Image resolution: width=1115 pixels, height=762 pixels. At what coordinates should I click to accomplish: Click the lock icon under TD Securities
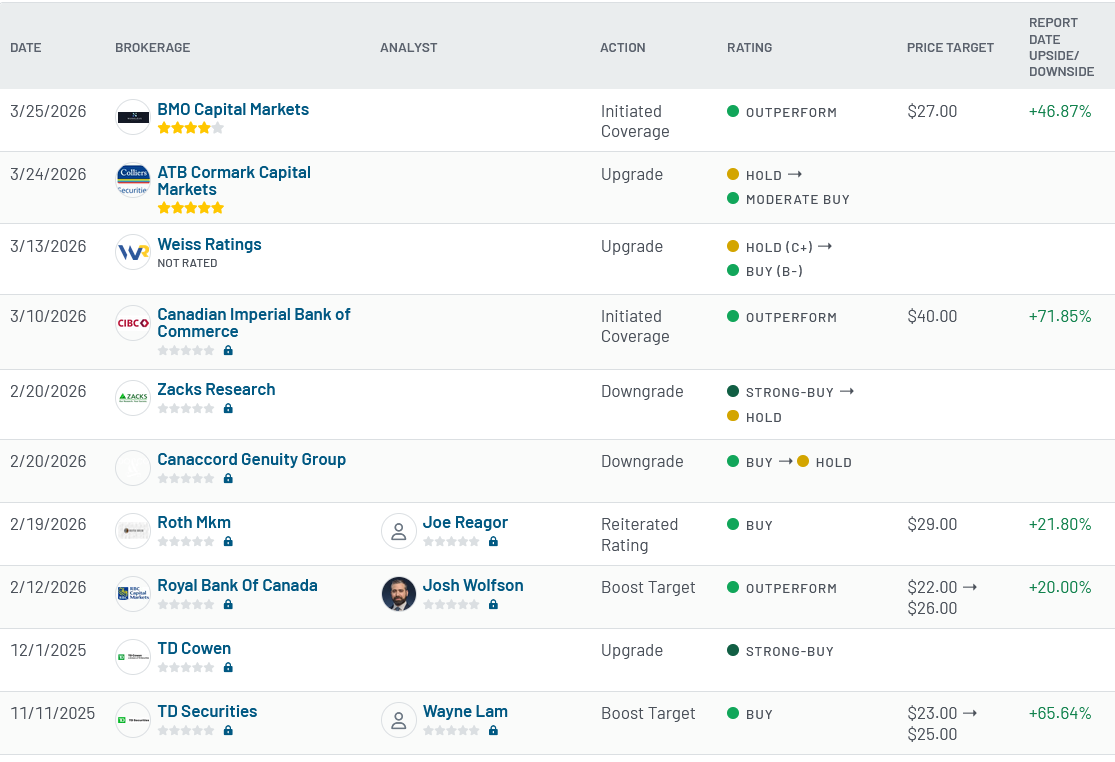228,731
